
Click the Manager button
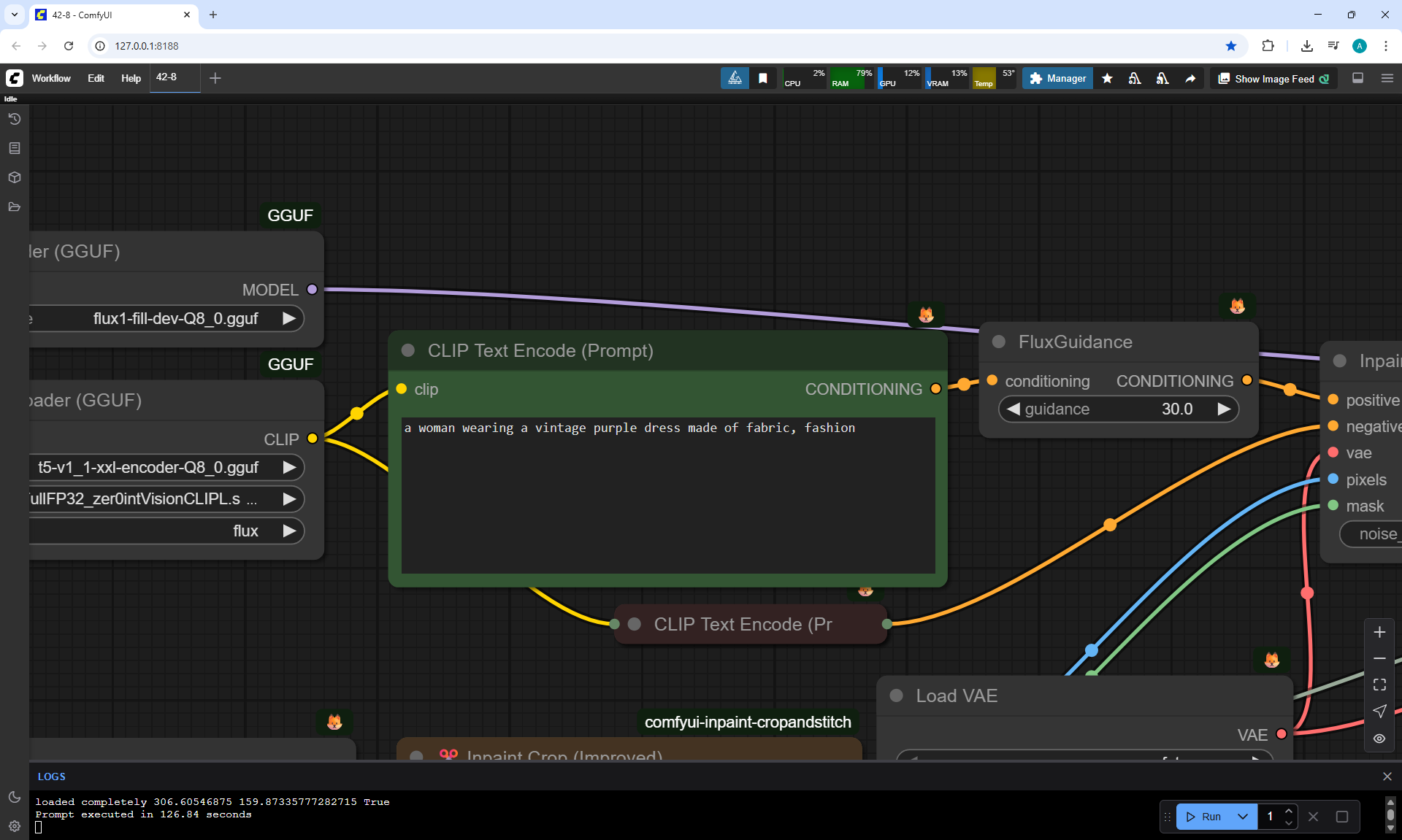[1057, 78]
